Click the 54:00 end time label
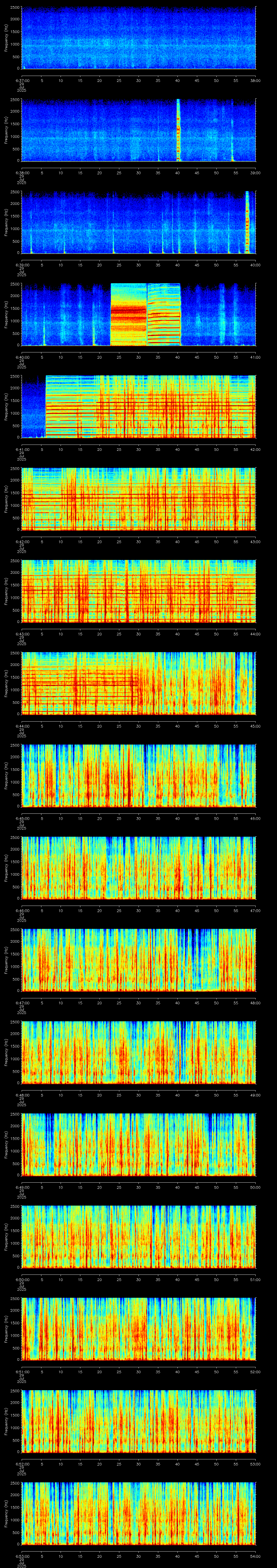This screenshot has height=1568, width=277. click(x=255, y=1556)
